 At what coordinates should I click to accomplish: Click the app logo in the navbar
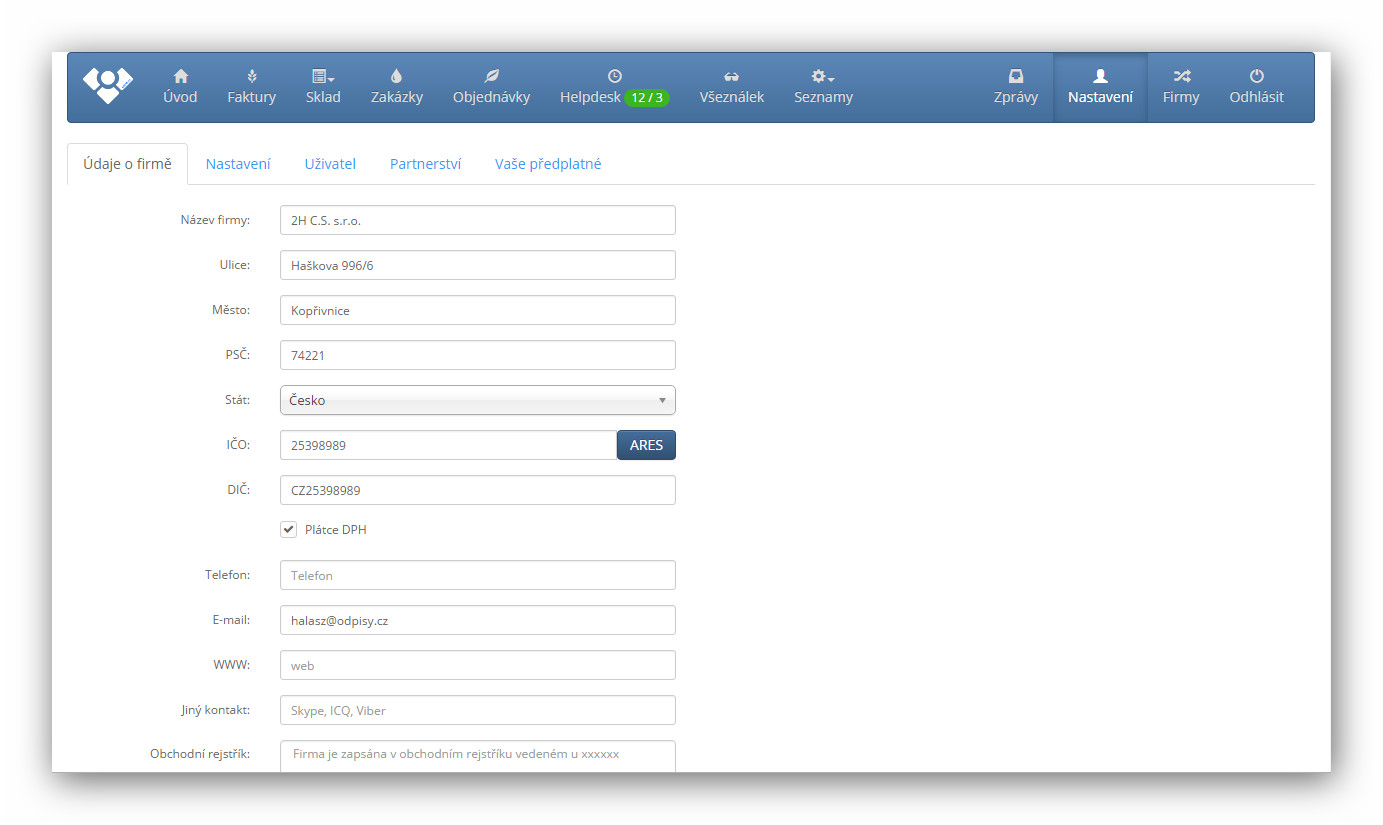point(107,86)
